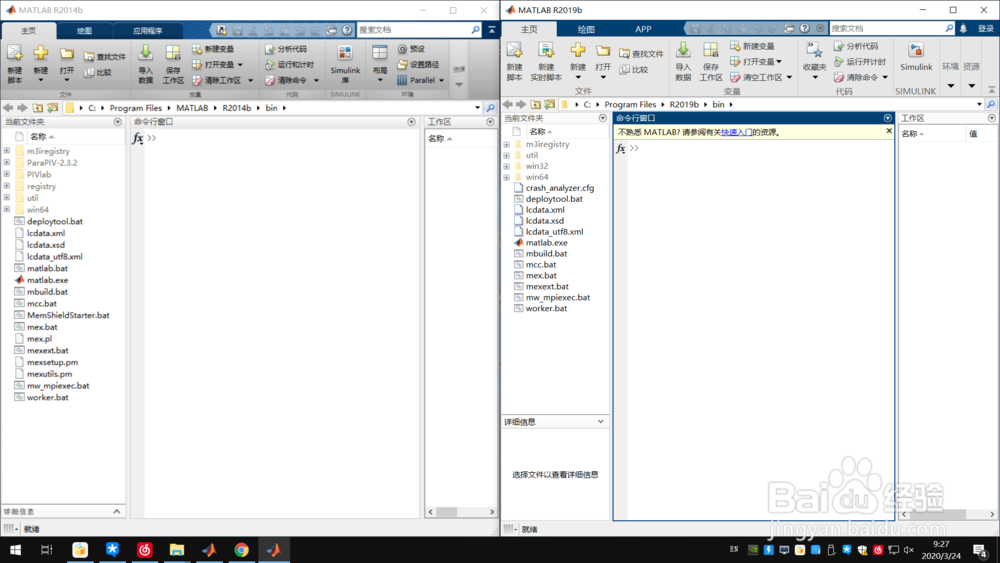Switch to Plots tab in R2019b

(x=586, y=29)
